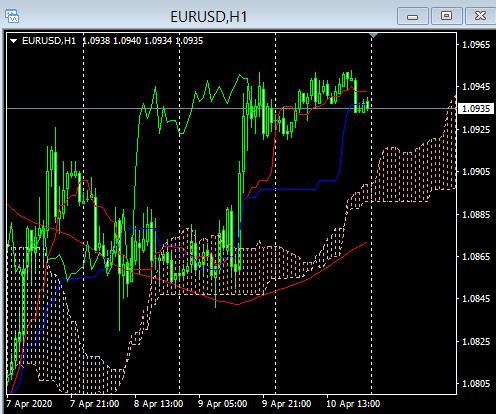Select the current price label 1.0935
Viewport: 496px width, 414px height.
476,109
